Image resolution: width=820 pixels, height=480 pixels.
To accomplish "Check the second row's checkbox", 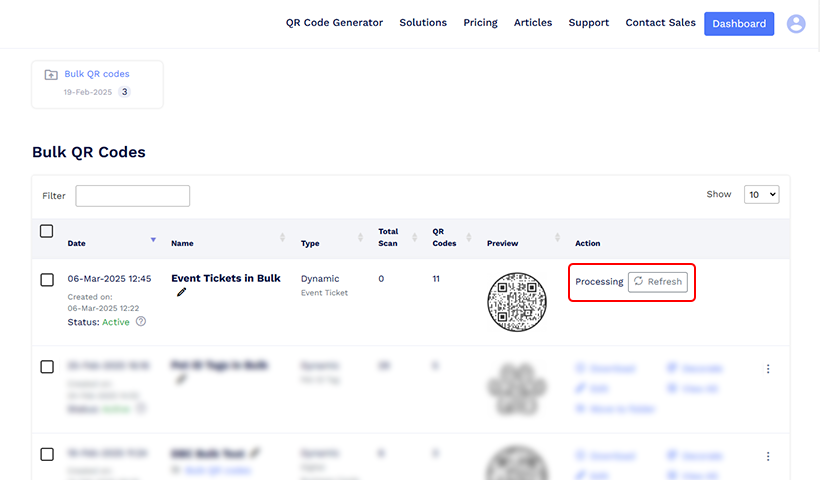I will tap(47, 367).
